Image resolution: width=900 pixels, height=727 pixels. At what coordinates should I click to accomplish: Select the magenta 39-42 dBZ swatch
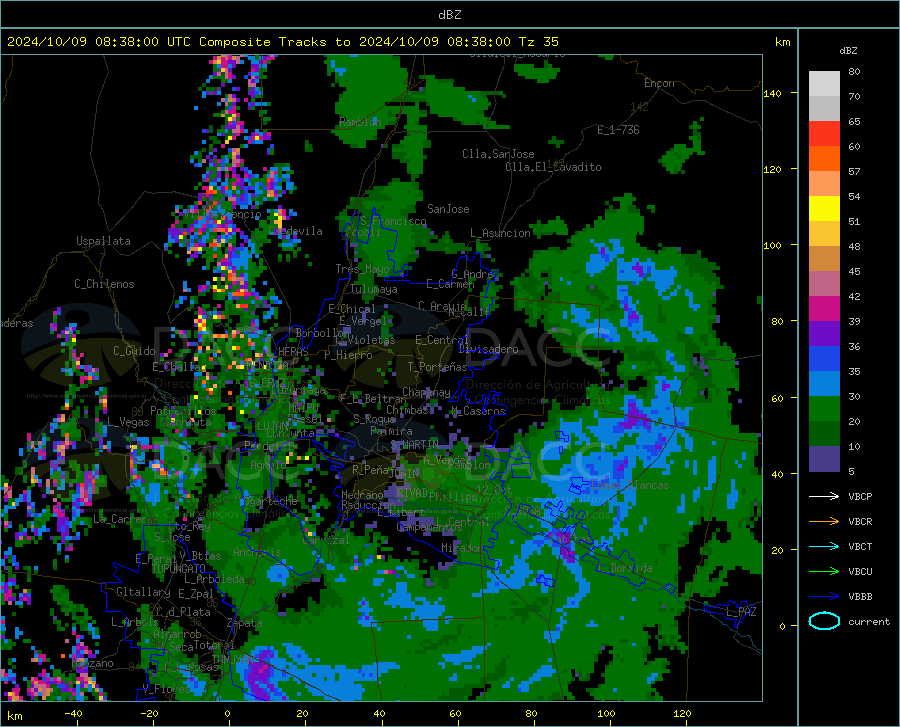824,309
